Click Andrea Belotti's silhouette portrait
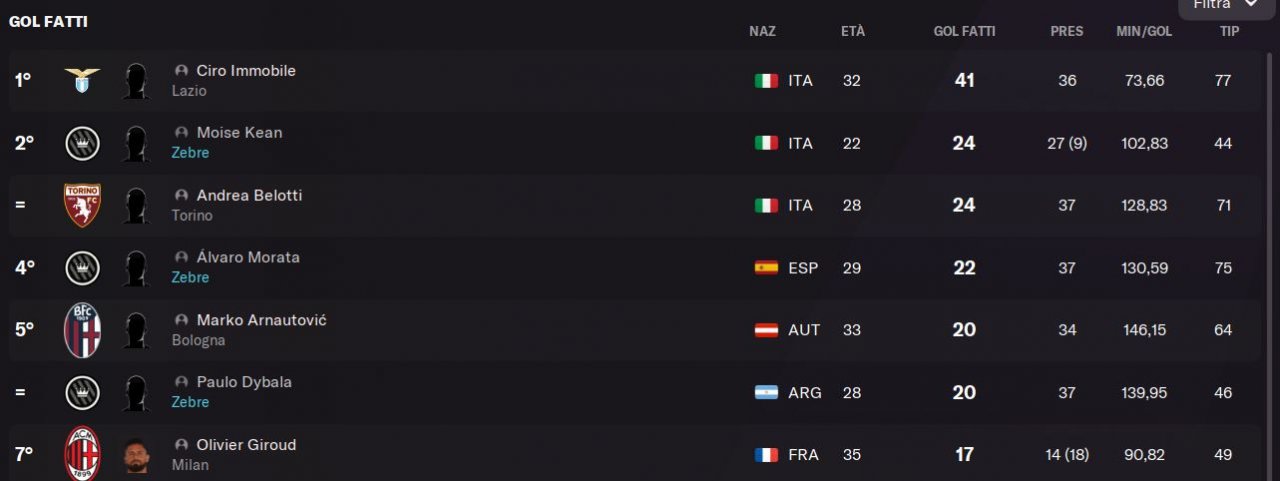 [x=136, y=206]
